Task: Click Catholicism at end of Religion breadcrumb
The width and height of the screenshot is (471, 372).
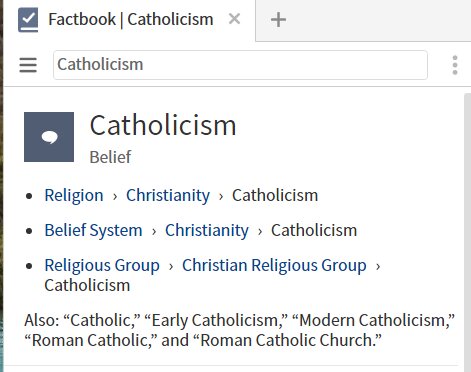Action: [x=275, y=195]
